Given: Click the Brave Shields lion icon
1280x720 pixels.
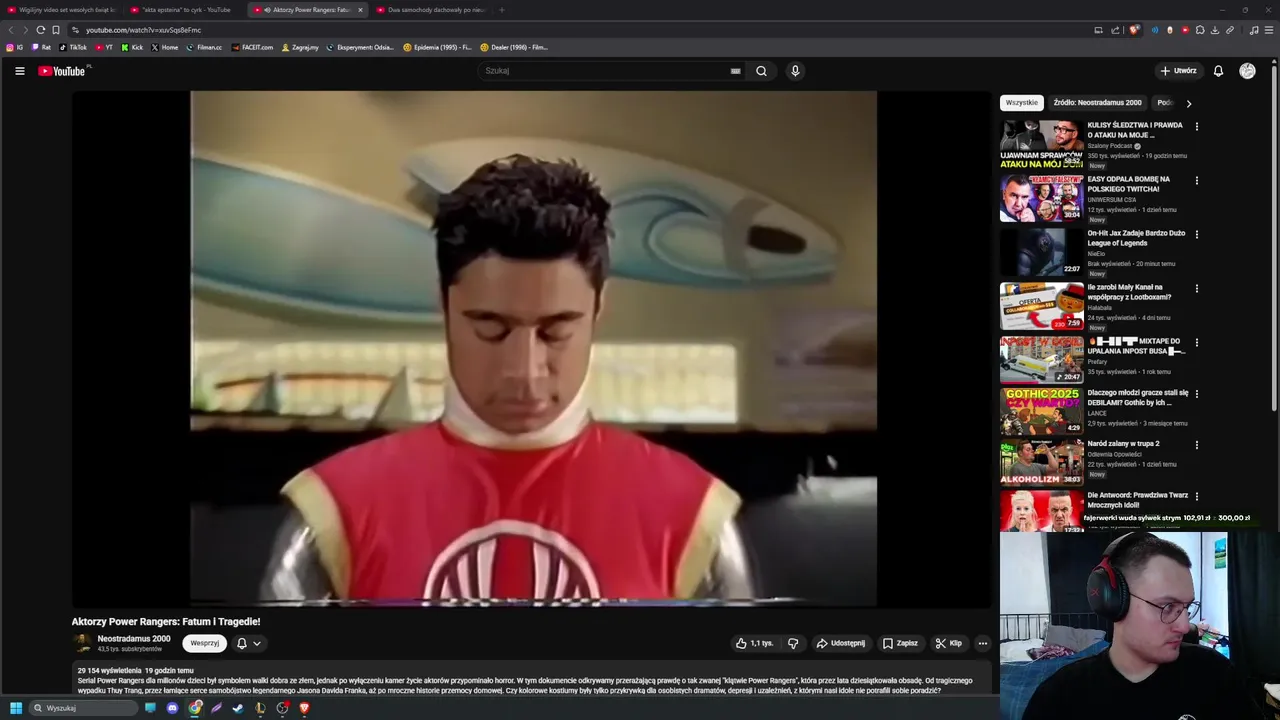Looking at the screenshot, I should (1133, 30).
